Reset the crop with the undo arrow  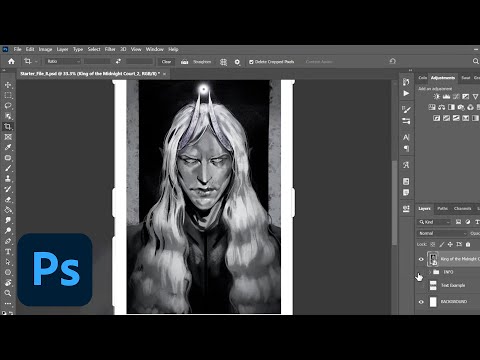click(x=393, y=61)
